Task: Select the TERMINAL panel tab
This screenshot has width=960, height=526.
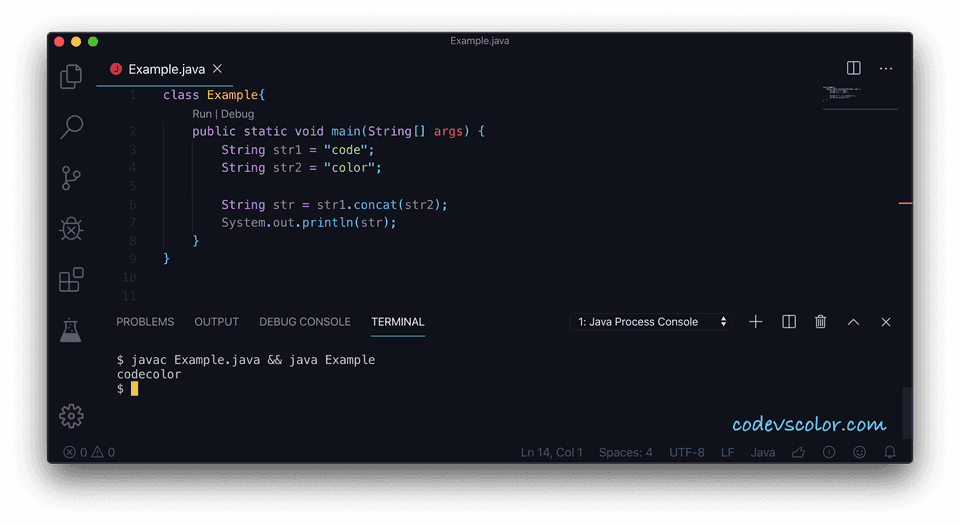Action: [397, 321]
